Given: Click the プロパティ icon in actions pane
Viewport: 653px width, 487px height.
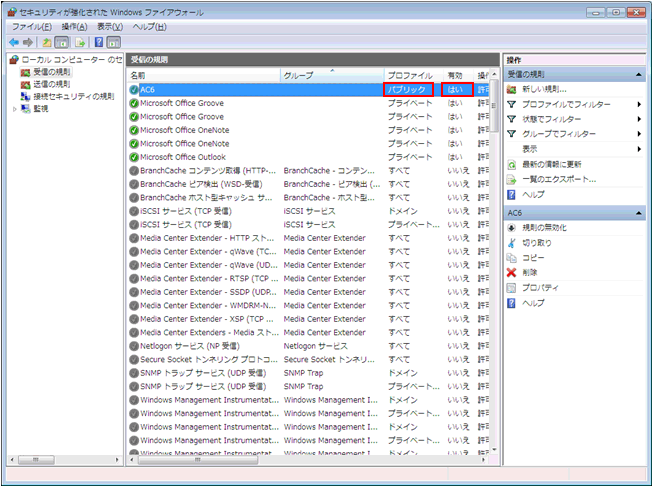Looking at the screenshot, I should (511, 288).
